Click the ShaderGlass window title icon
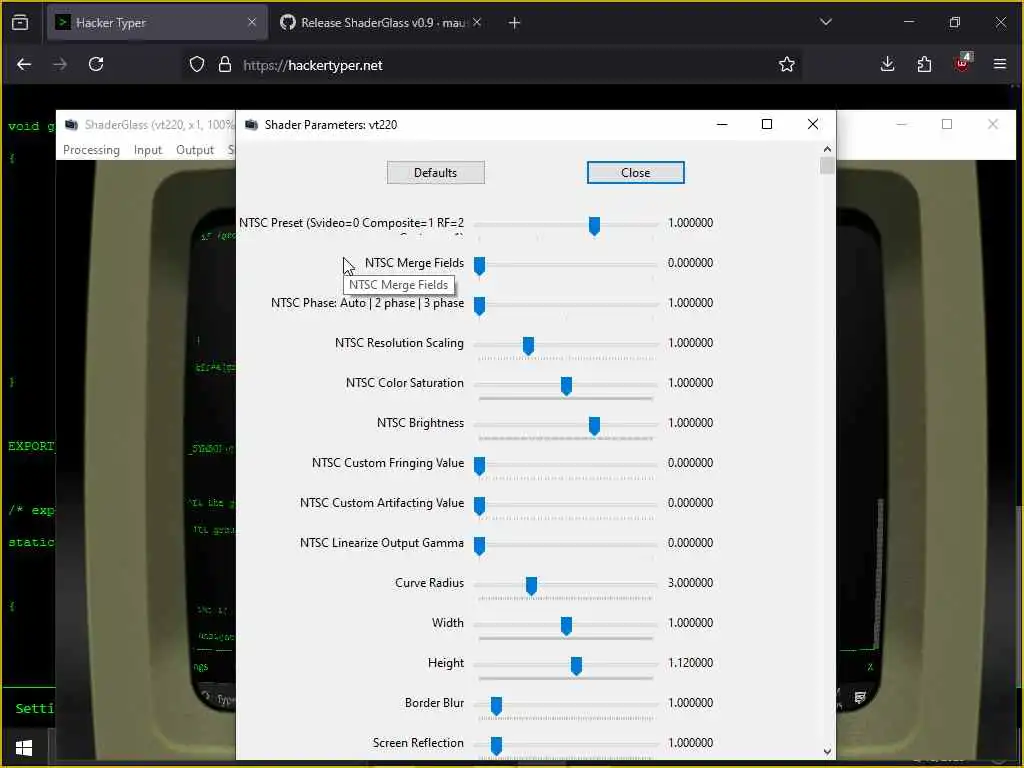1024x768 pixels. (71, 125)
